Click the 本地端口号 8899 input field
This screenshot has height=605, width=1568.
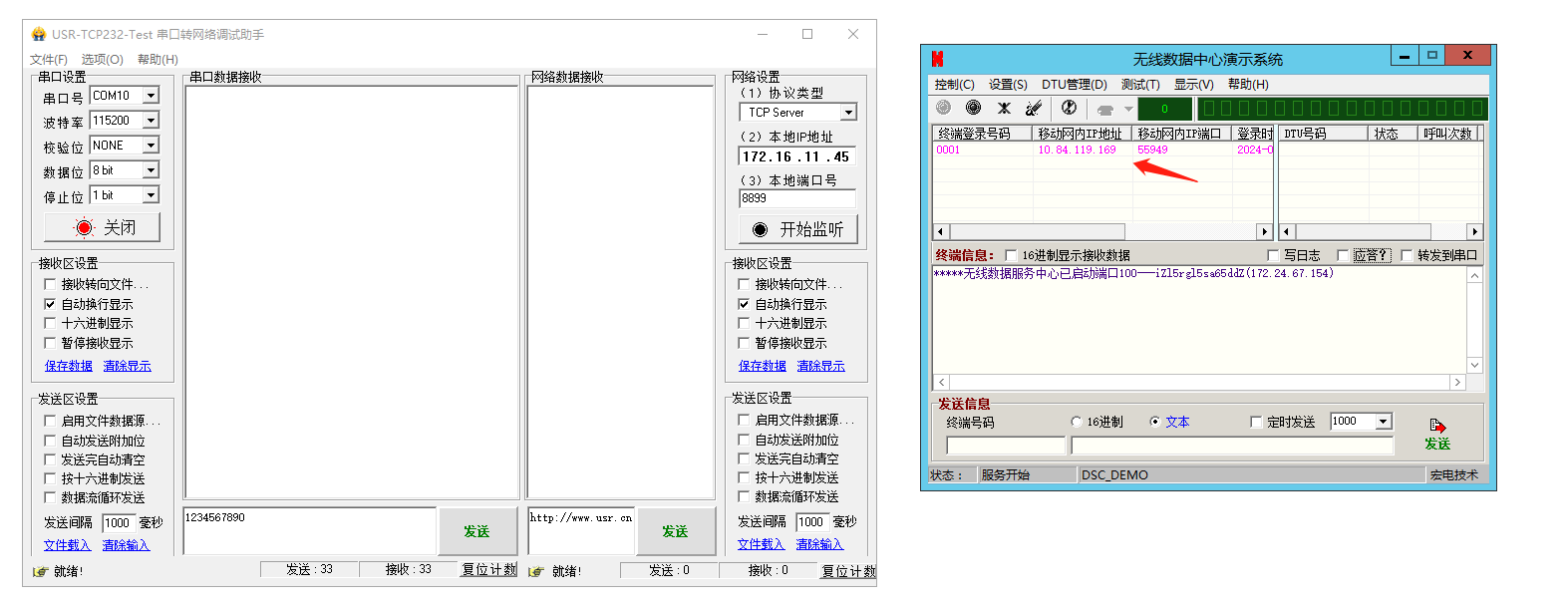click(796, 198)
